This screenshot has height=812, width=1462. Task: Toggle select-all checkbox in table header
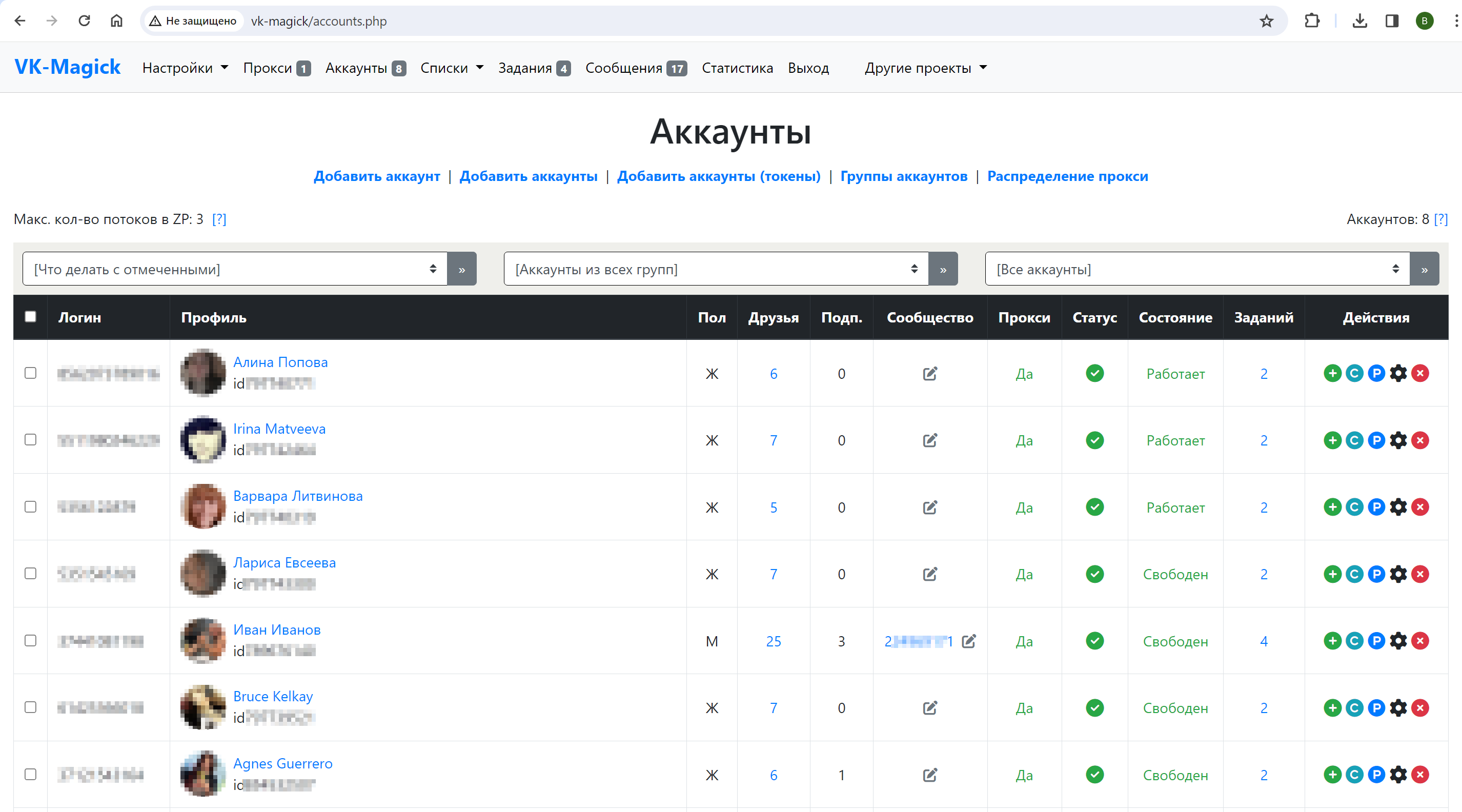[x=31, y=317]
